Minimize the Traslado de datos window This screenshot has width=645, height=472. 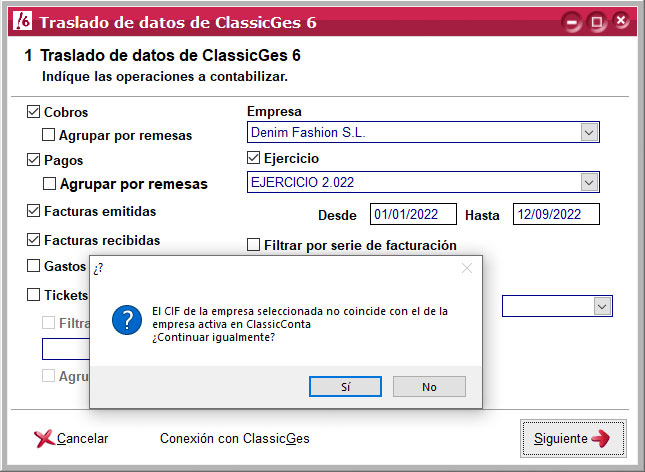click(x=572, y=22)
